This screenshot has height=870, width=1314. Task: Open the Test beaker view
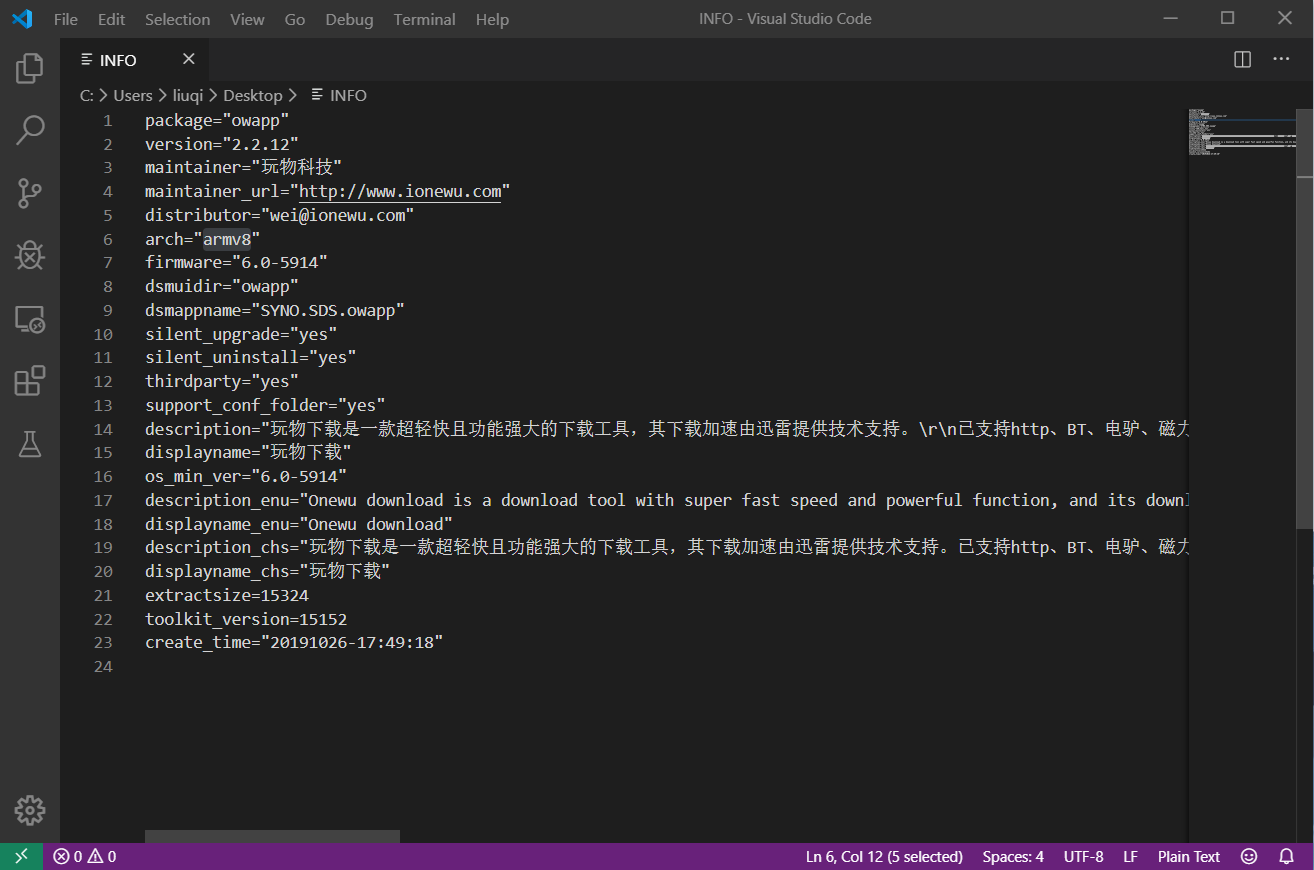tap(30, 444)
